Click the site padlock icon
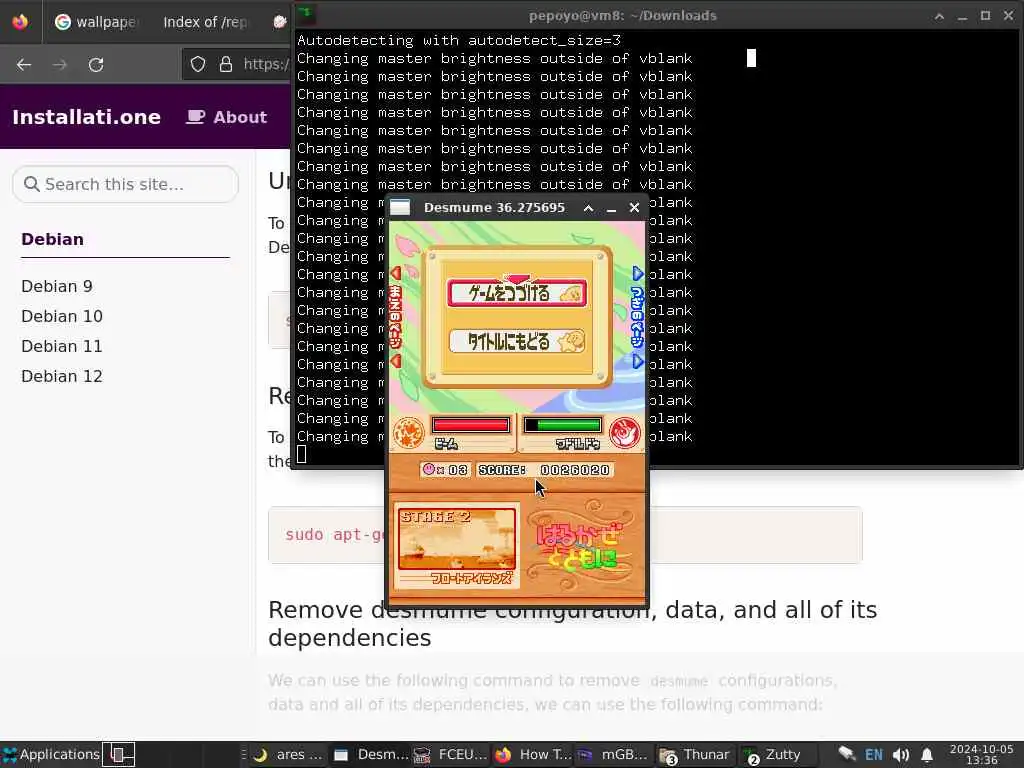The width and height of the screenshot is (1024, 768). point(225,64)
